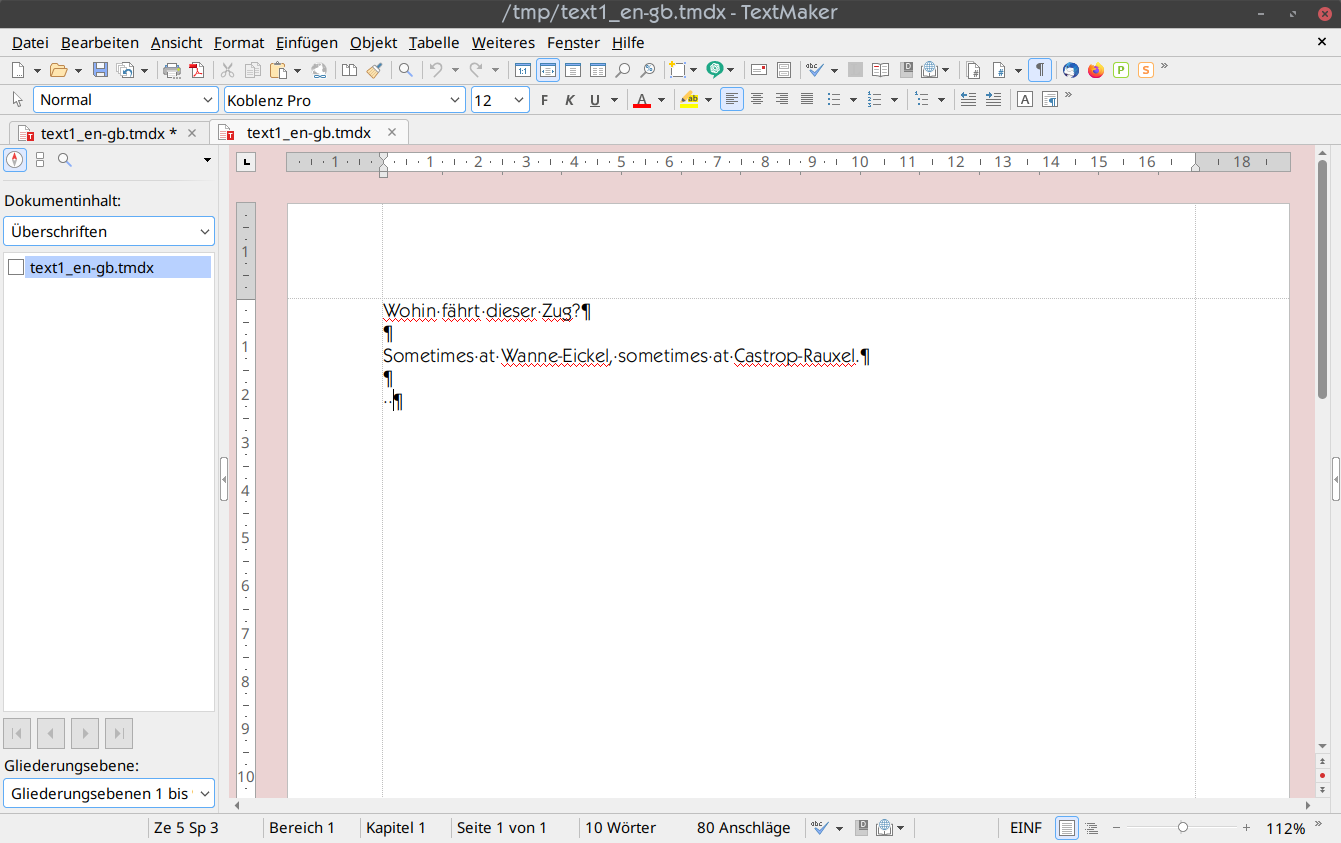Go to last heading in sidebar navigation

(119, 733)
